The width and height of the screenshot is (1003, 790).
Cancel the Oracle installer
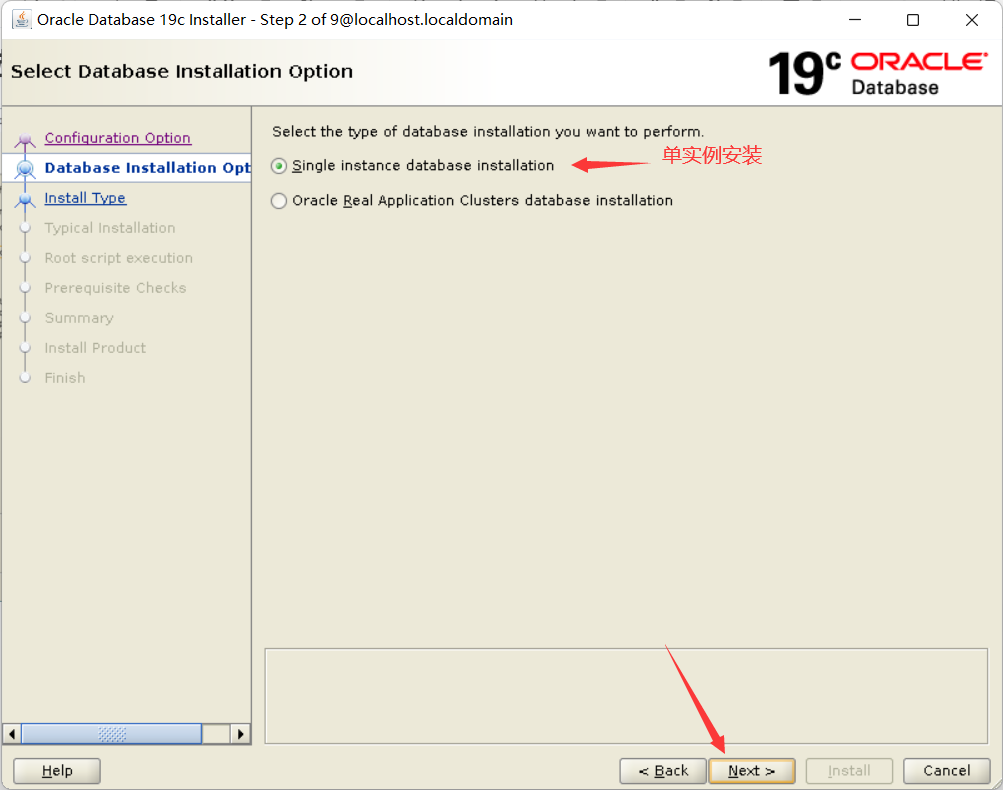(x=947, y=771)
